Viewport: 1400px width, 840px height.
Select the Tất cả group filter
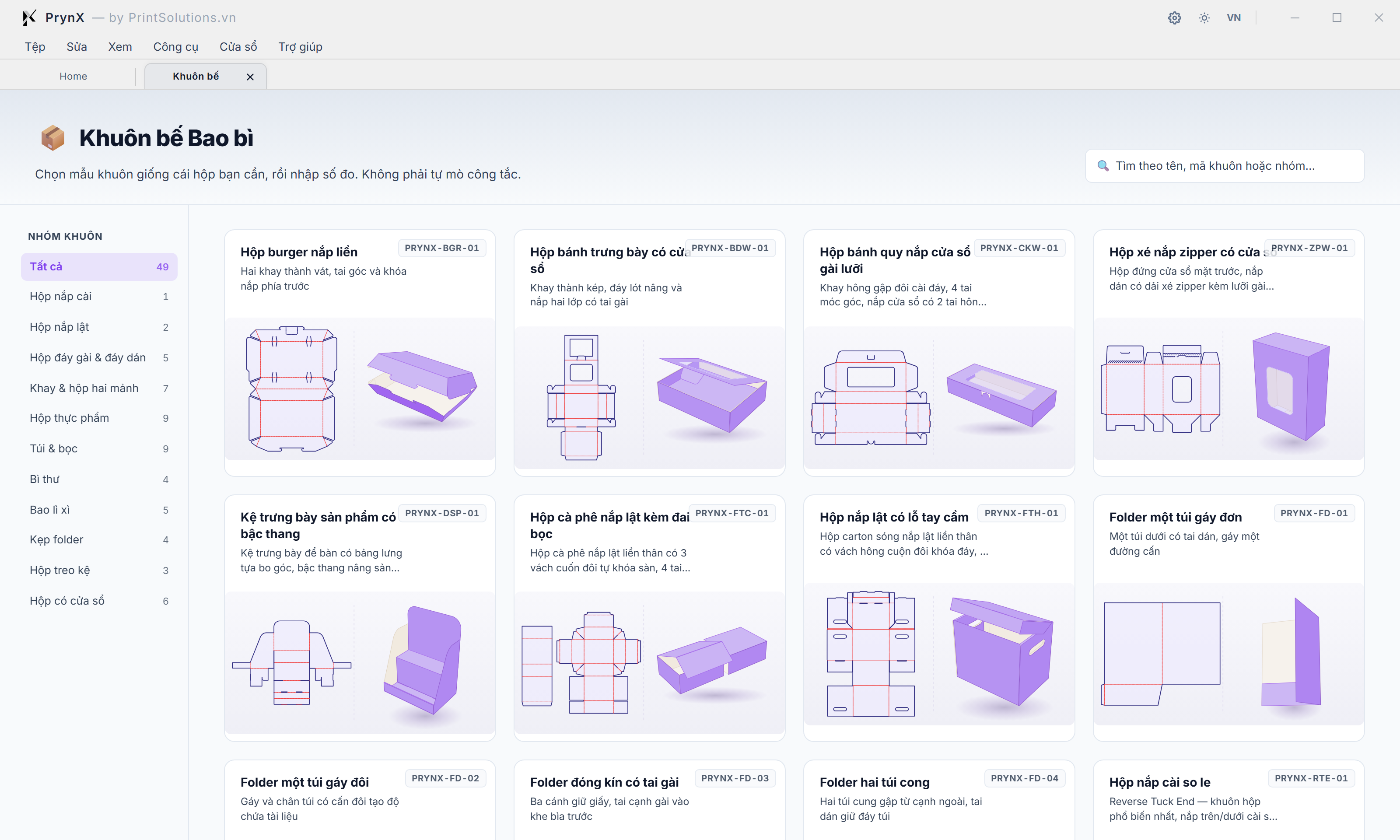[x=99, y=266]
